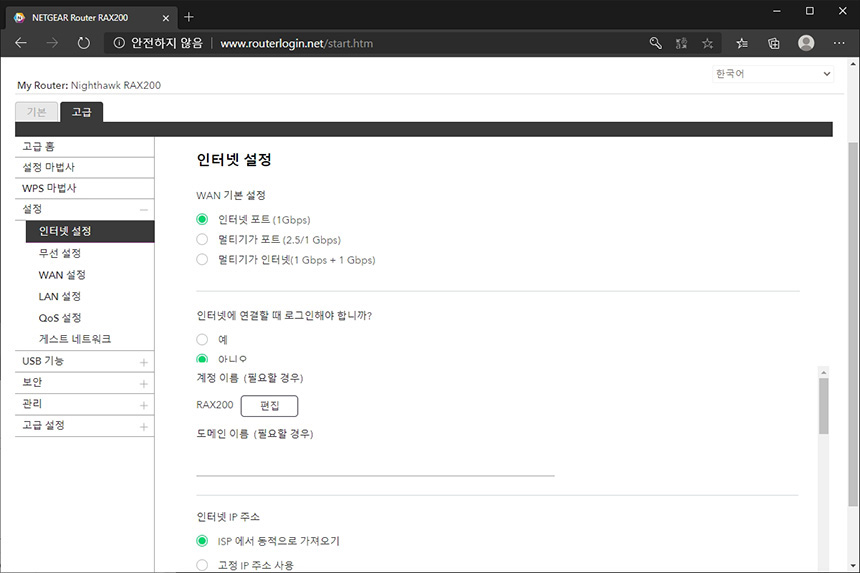
Task: Open the not-secure site info icon
Action: pyautogui.click(x=119, y=43)
